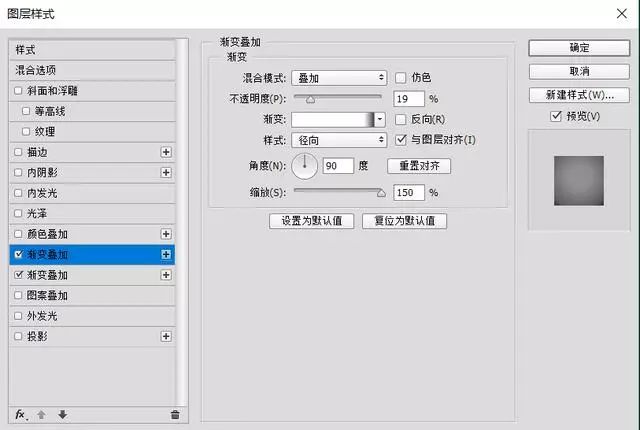
Task: Click the trash delete-effect icon
Action: coord(175,415)
